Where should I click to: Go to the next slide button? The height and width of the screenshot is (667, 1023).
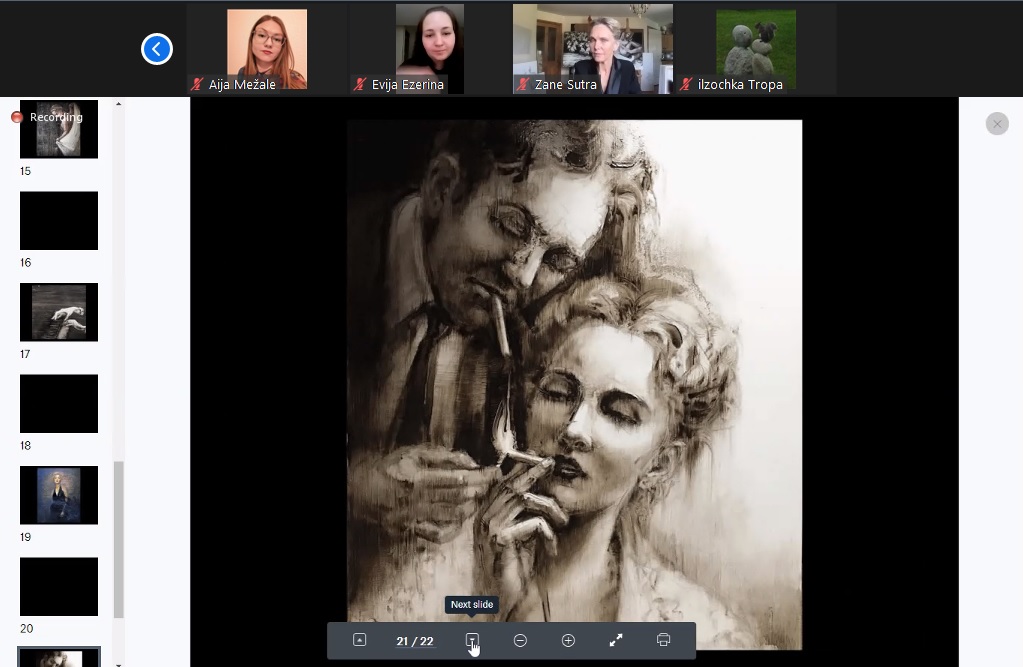click(x=472, y=640)
